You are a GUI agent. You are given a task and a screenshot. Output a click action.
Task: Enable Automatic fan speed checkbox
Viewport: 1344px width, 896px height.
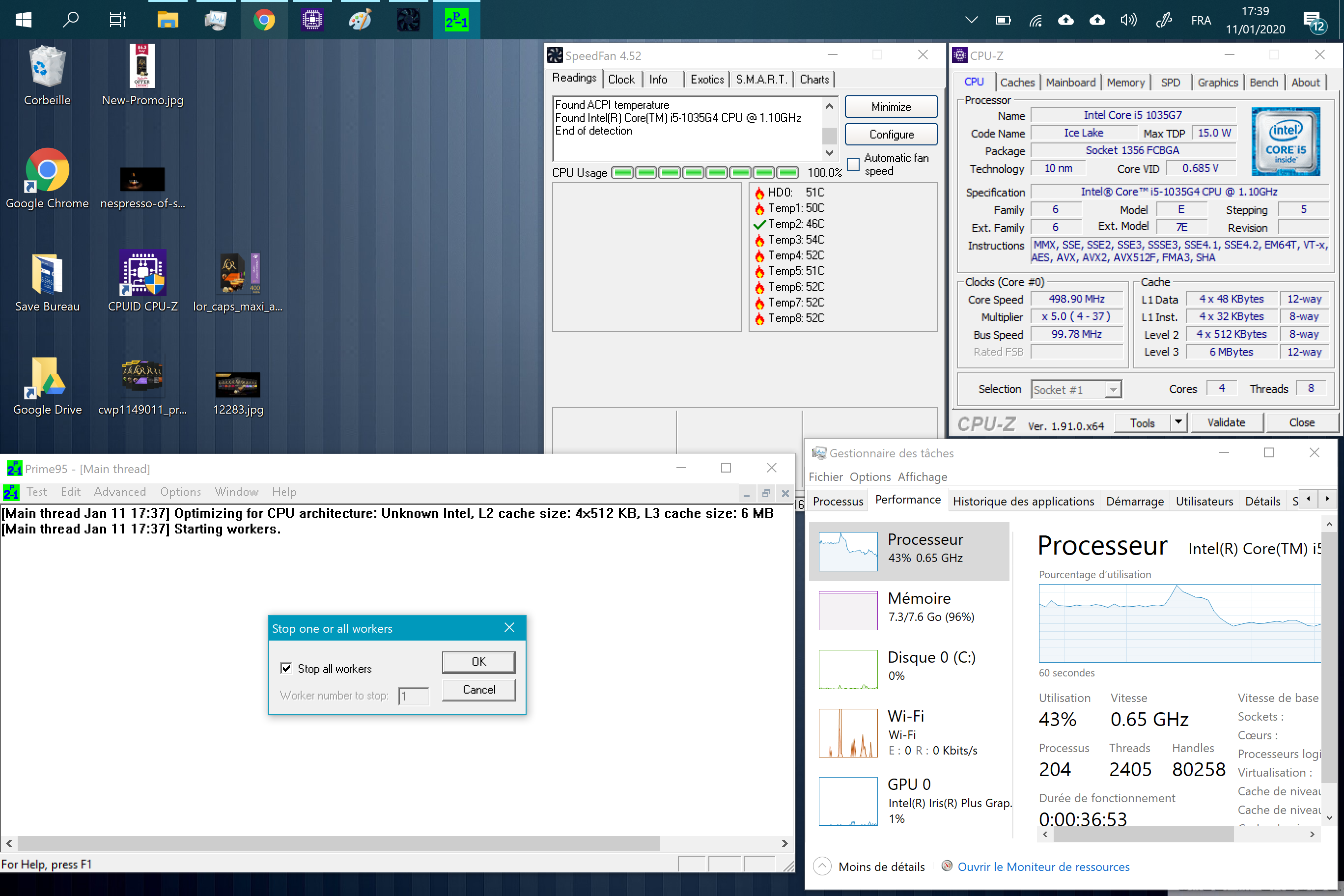[853, 165]
